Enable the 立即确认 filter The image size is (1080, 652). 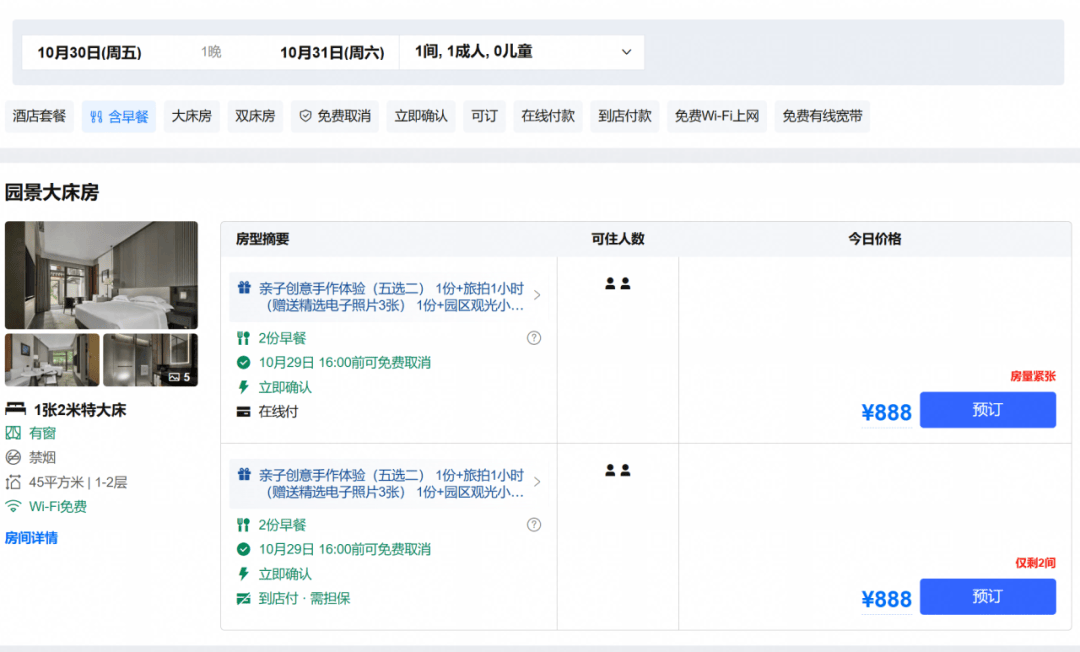click(421, 116)
